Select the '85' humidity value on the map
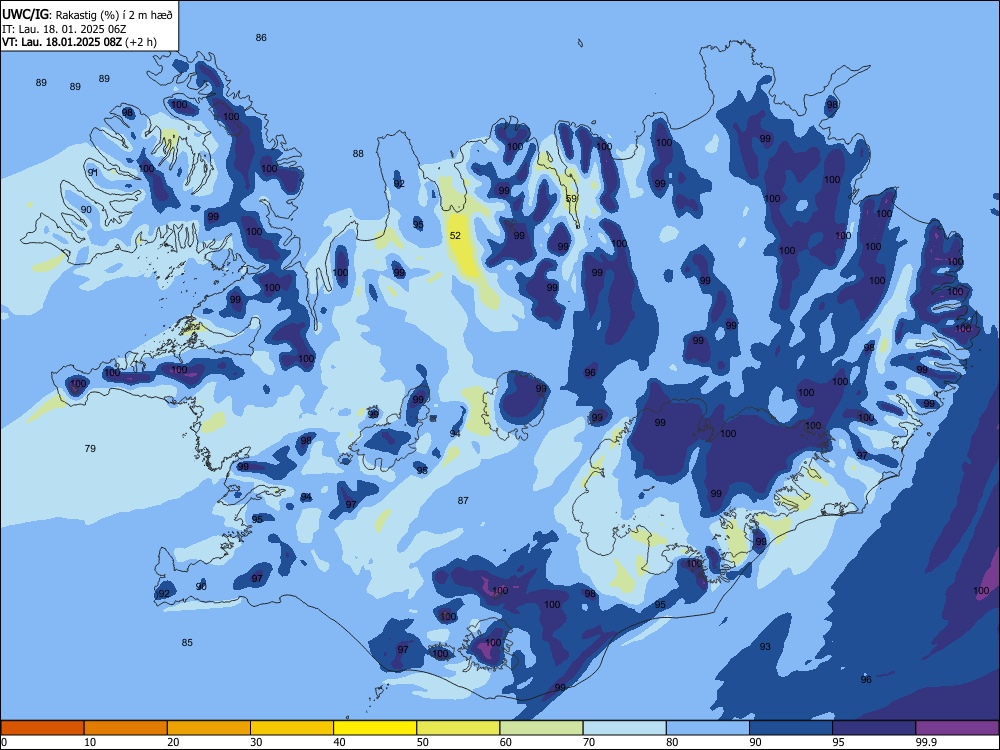This screenshot has height=750, width=1000. click(187, 642)
